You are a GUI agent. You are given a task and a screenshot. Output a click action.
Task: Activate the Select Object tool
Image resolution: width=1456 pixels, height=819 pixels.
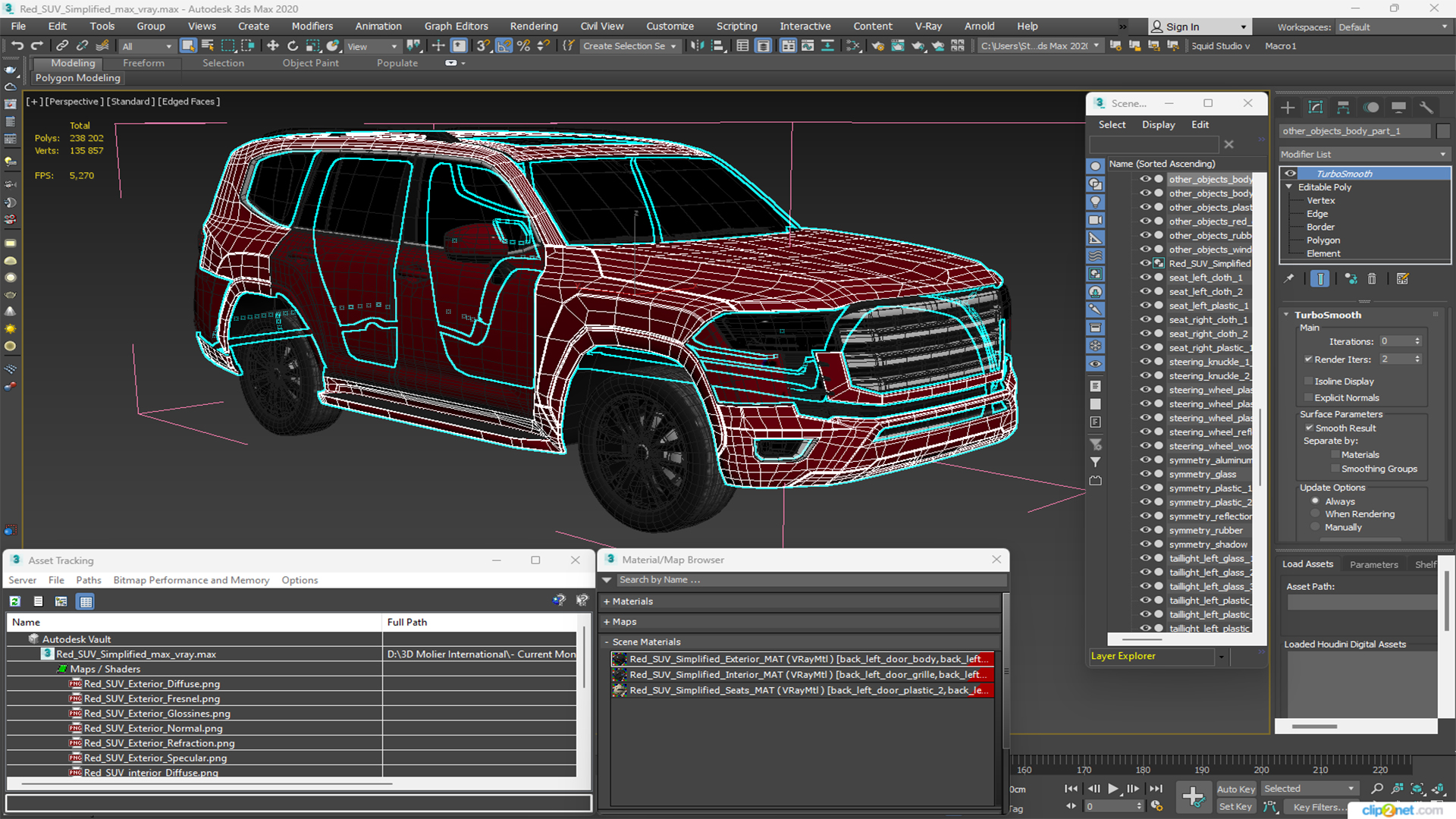tap(188, 46)
